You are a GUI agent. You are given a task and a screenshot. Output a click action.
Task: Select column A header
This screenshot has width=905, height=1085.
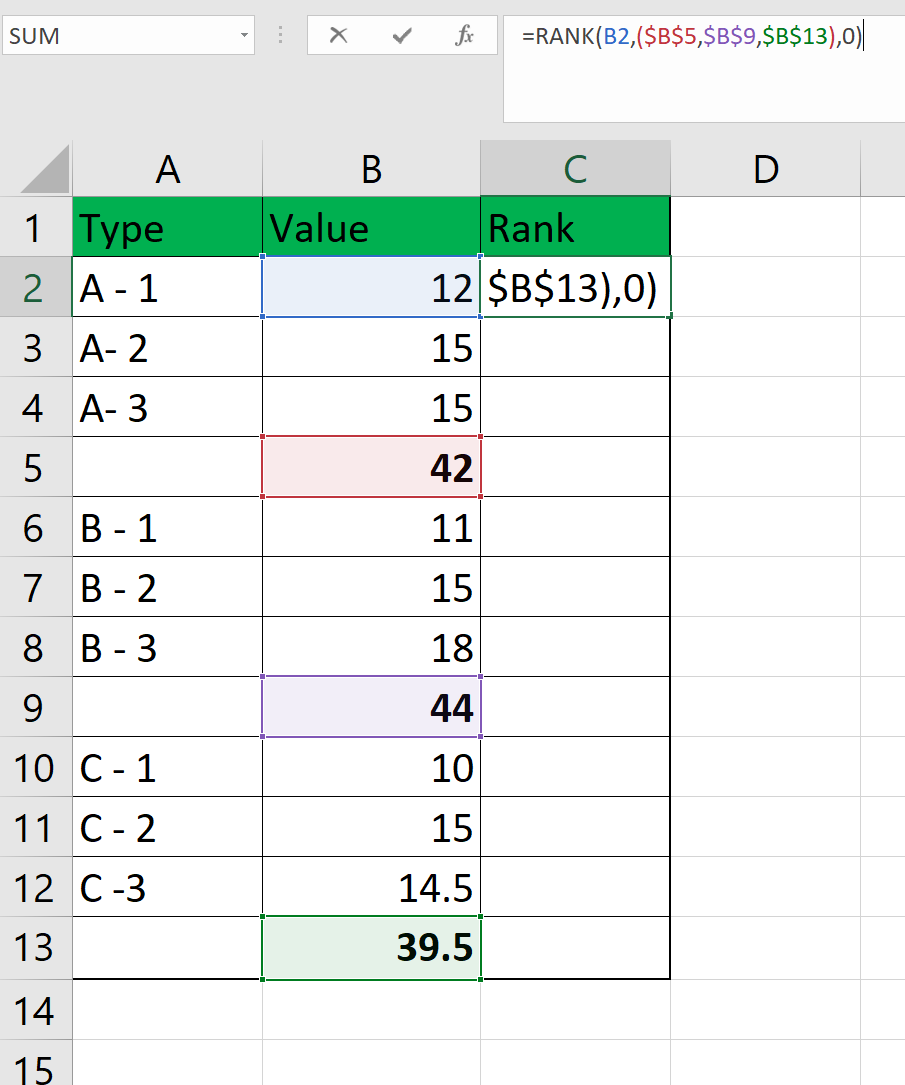pyautogui.click(x=167, y=169)
